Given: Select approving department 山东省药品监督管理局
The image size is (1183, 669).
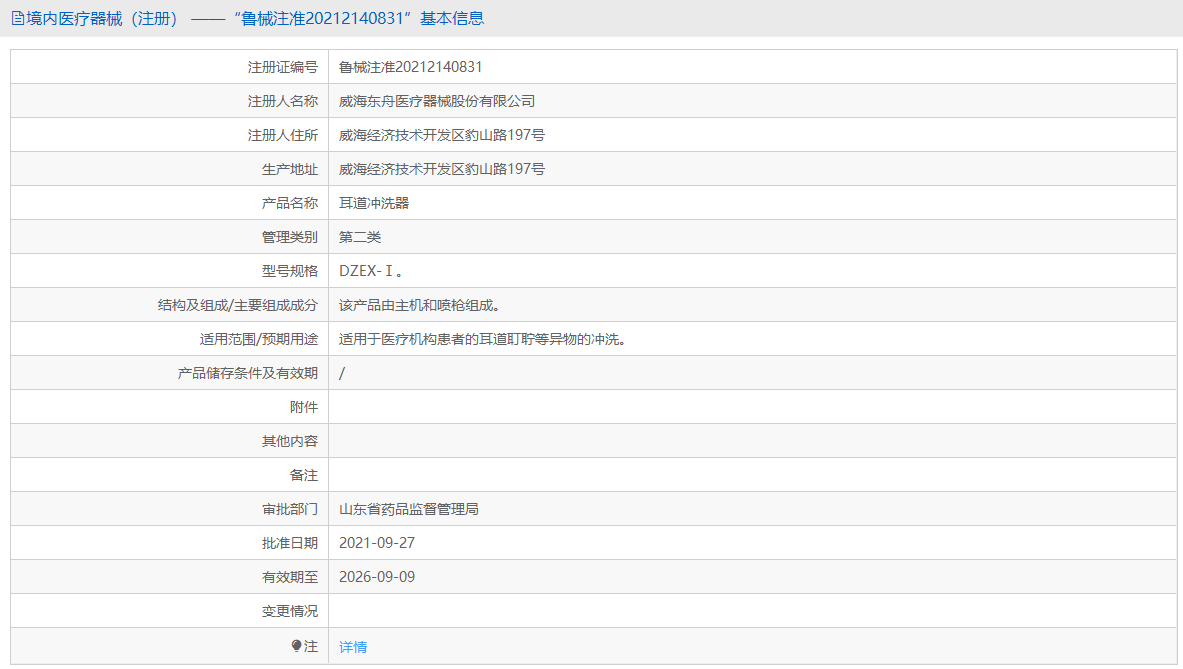Looking at the screenshot, I should tap(409, 509).
